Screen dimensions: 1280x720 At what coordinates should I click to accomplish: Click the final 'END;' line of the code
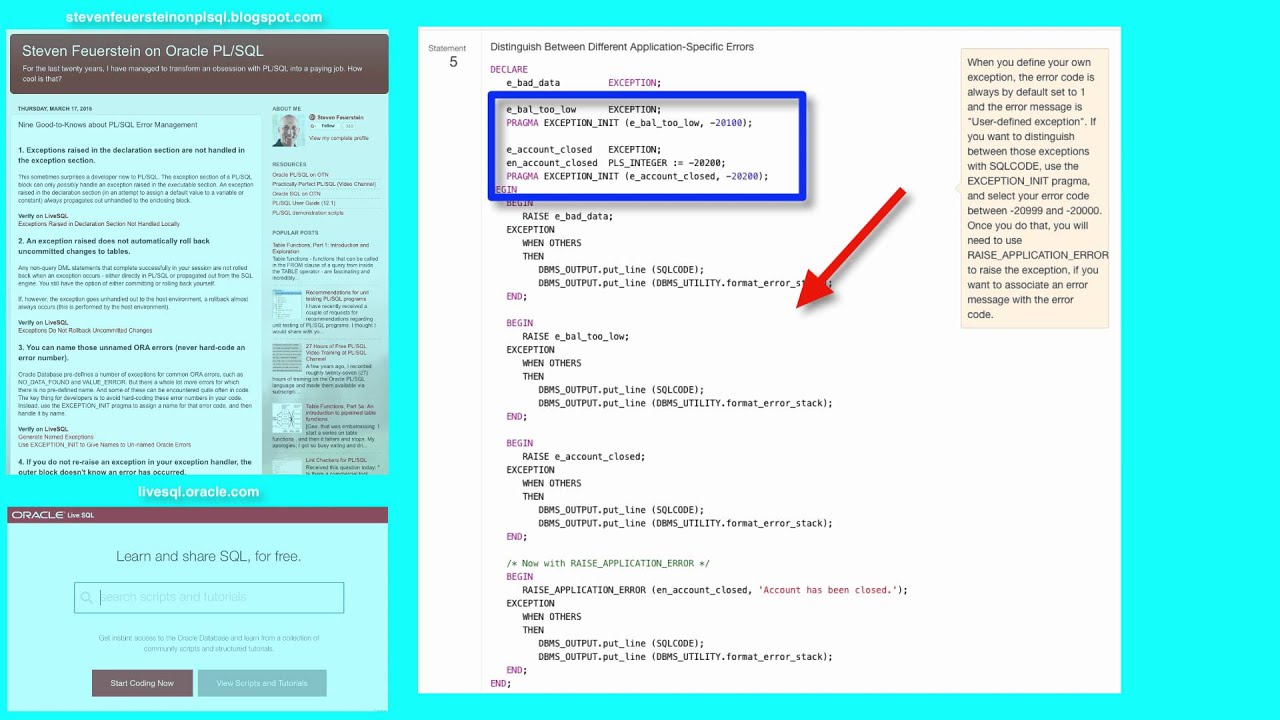pyautogui.click(x=500, y=683)
